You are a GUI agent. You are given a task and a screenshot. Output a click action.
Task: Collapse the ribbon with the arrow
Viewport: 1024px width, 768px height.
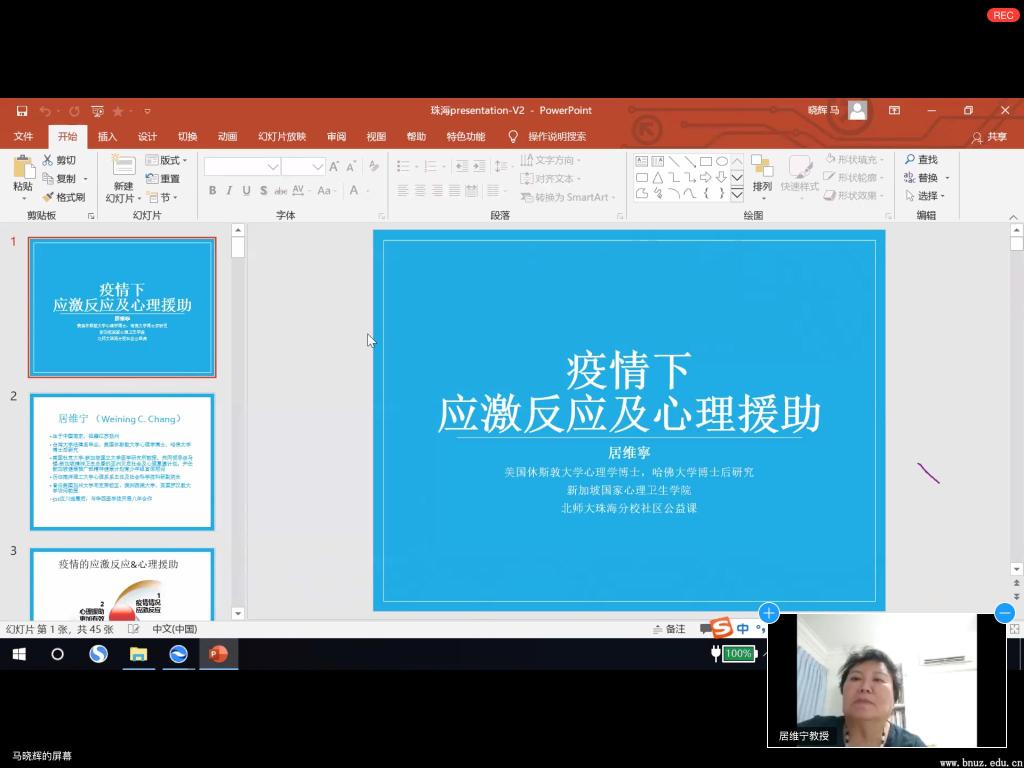[1013, 216]
